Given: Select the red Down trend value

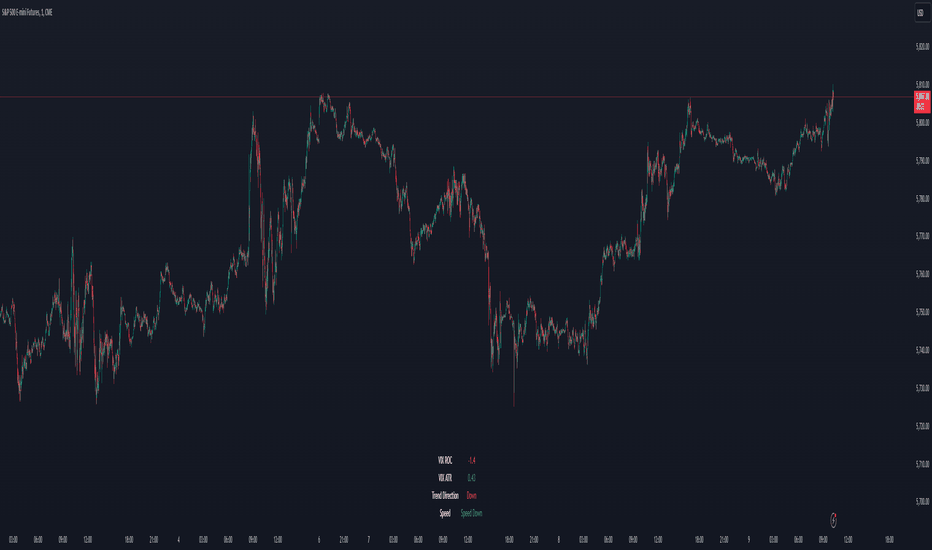Looking at the screenshot, I should (471, 495).
